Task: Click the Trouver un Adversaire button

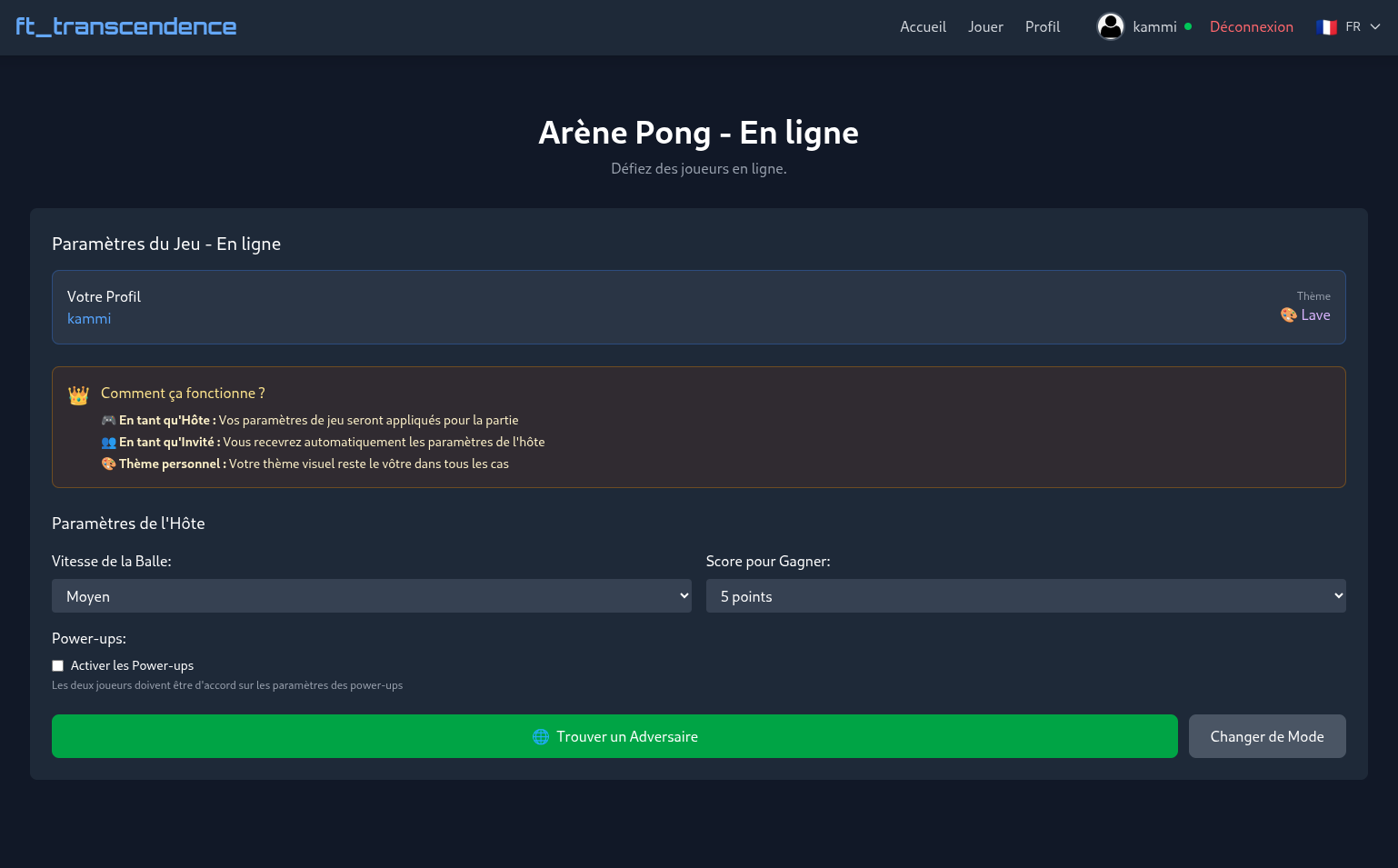Action: [614, 736]
